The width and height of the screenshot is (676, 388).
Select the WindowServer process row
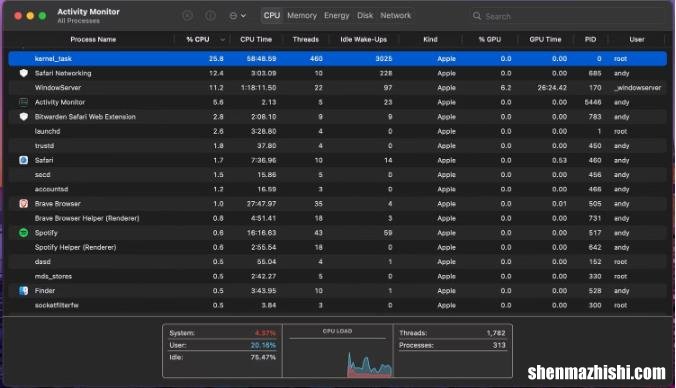pyautogui.click(x=338, y=88)
